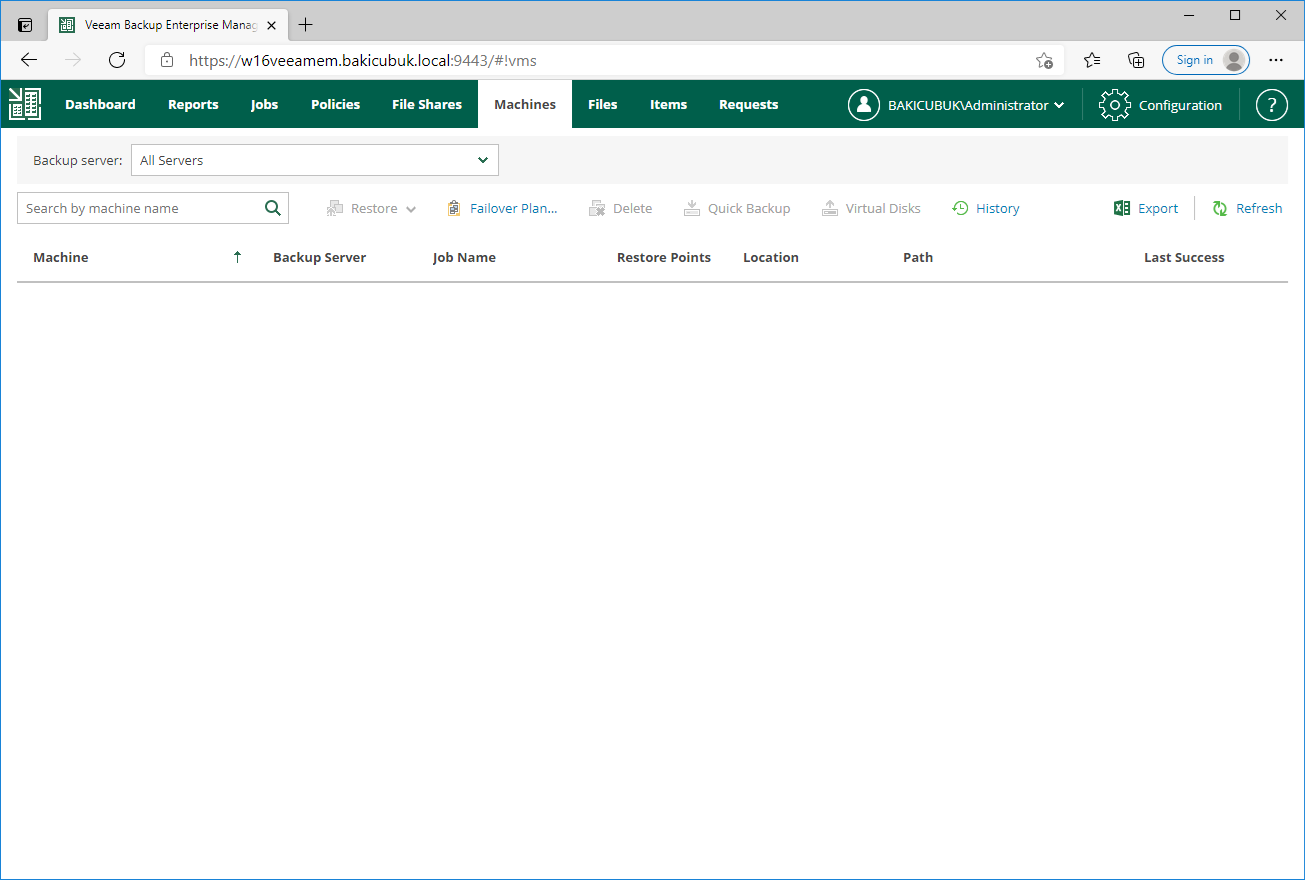The width and height of the screenshot is (1305, 880).
Task: Export machine list to Excel
Action: click(x=1146, y=208)
